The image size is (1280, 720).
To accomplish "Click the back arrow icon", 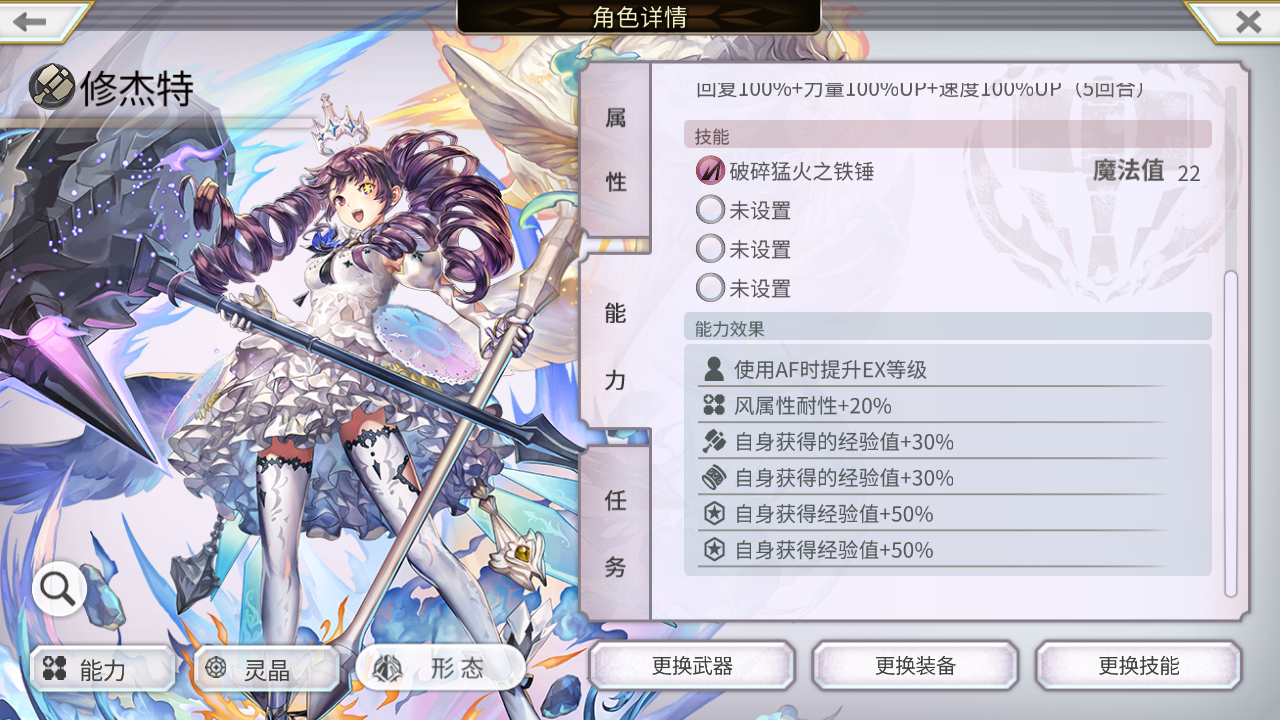I will 30,21.
